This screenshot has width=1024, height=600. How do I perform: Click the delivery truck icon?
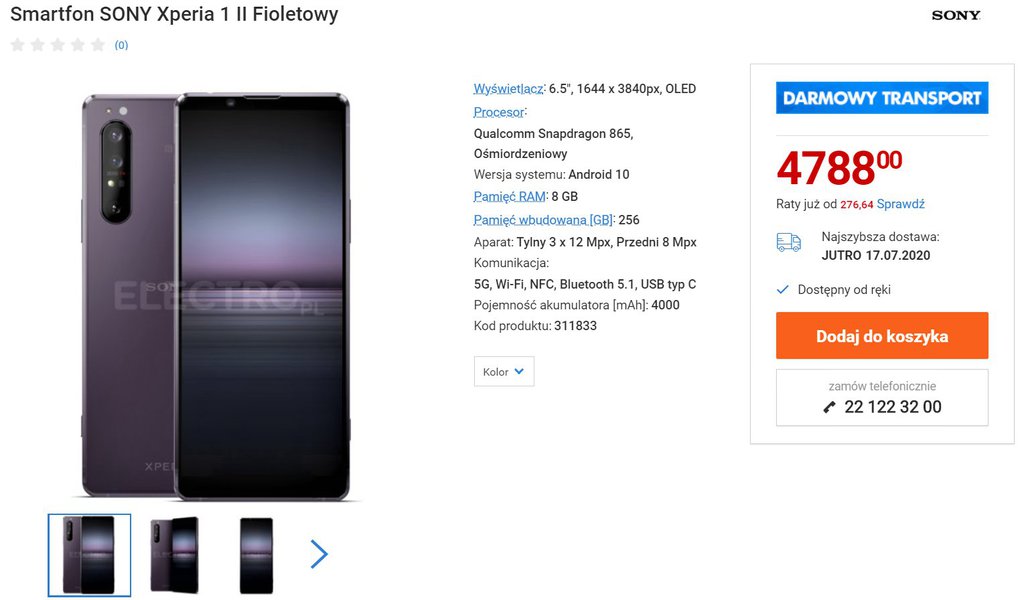coord(788,242)
